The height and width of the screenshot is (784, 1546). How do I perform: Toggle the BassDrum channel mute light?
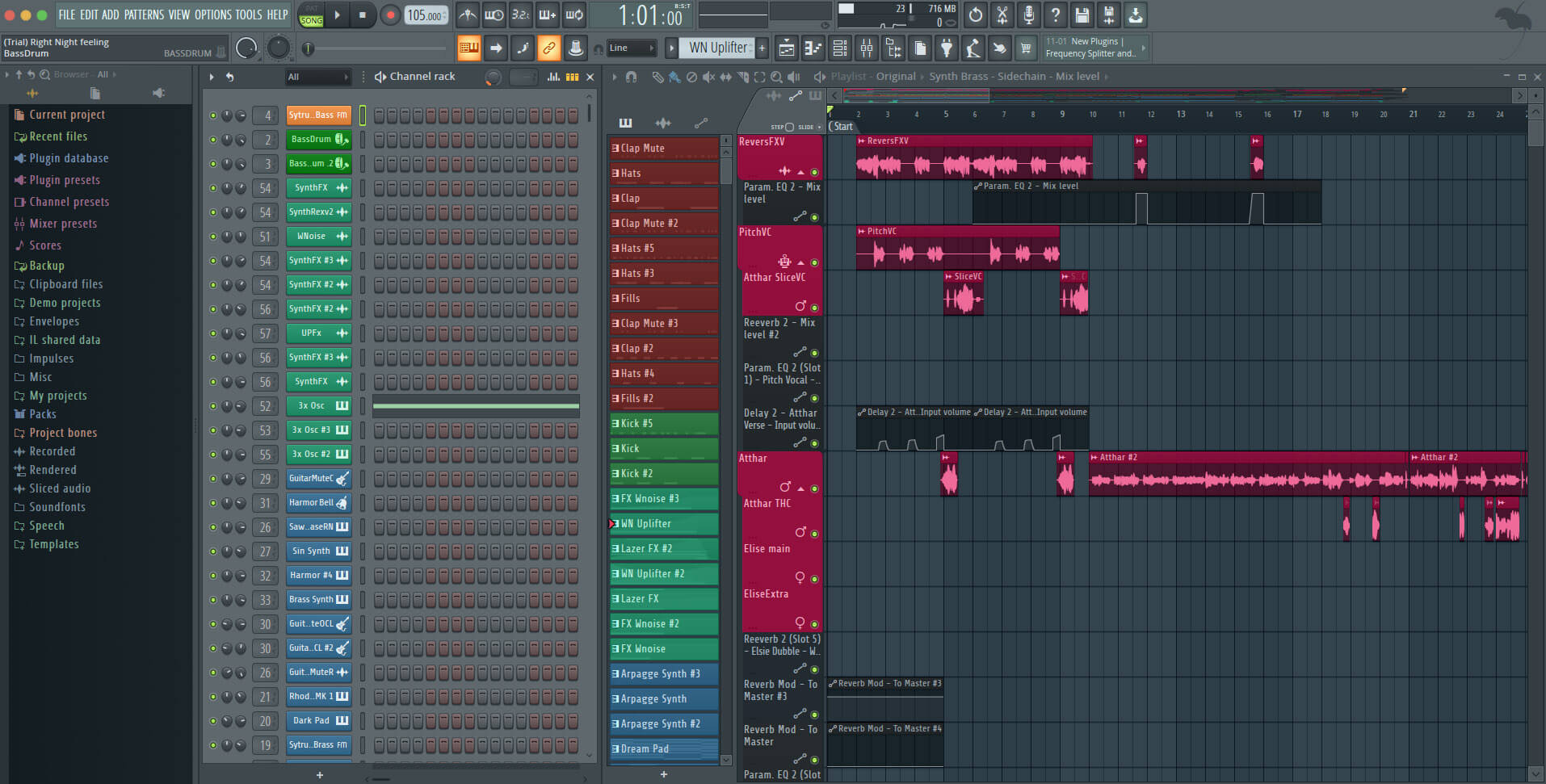(x=213, y=140)
